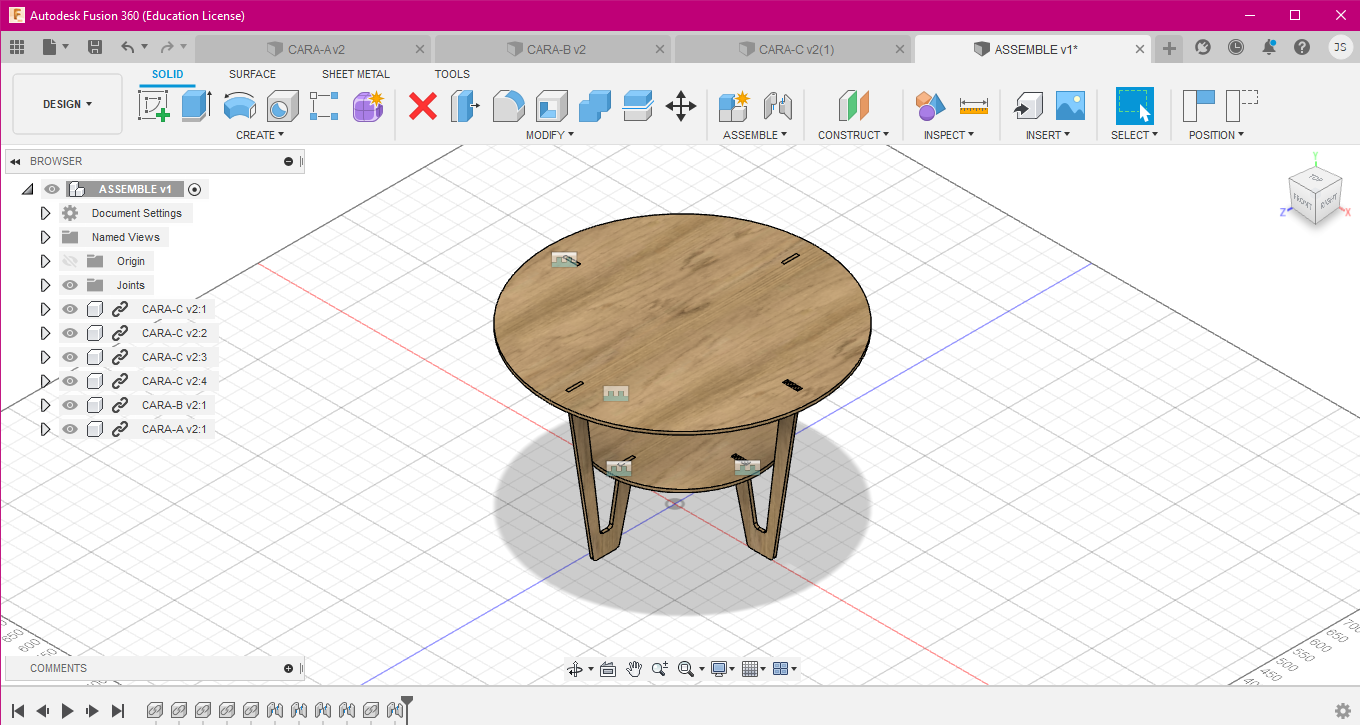The image size is (1360, 725).
Task: Switch to the TOOLS tab
Action: [x=452, y=74]
